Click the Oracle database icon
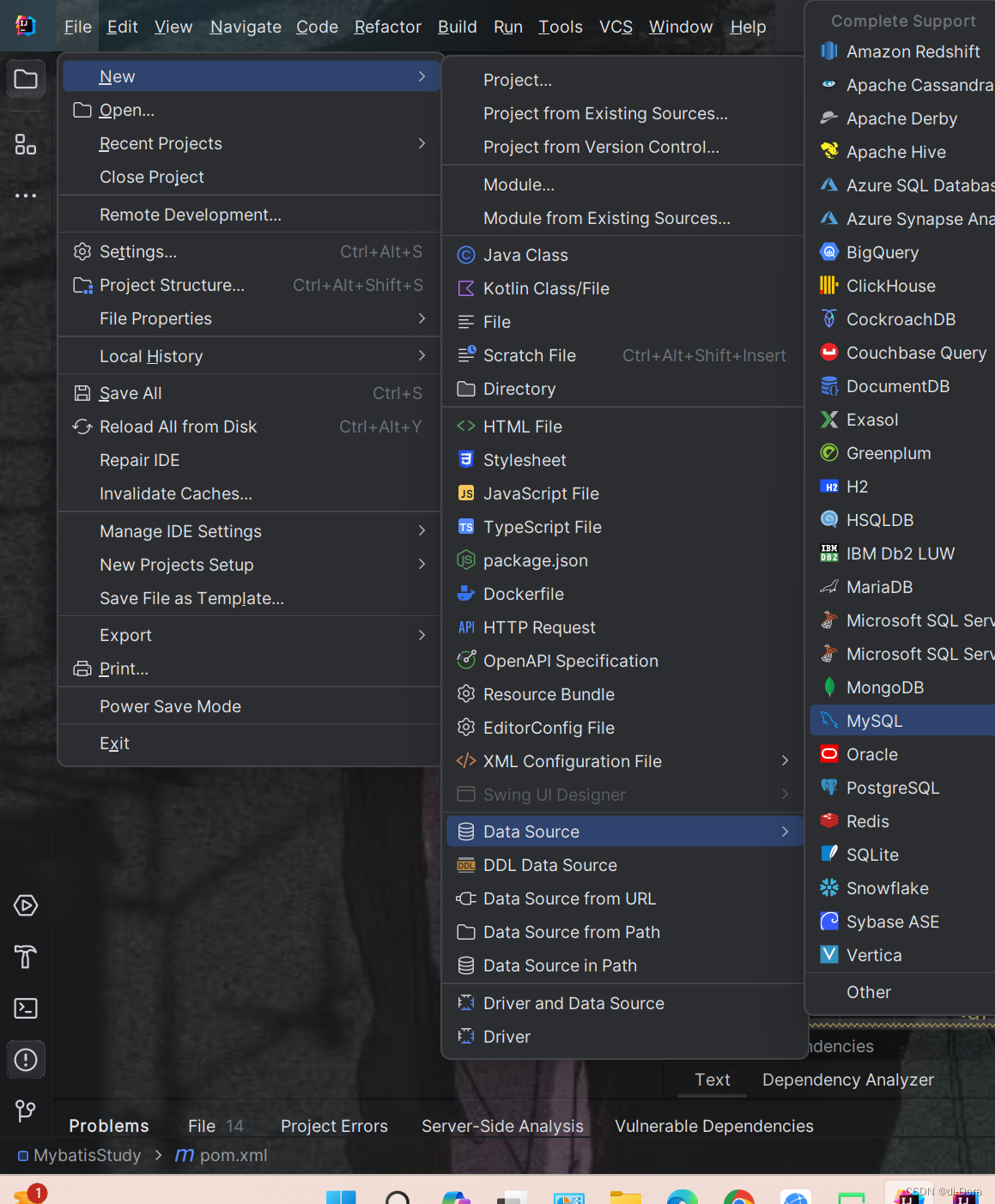The image size is (995, 1204). (x=829, y=754)
